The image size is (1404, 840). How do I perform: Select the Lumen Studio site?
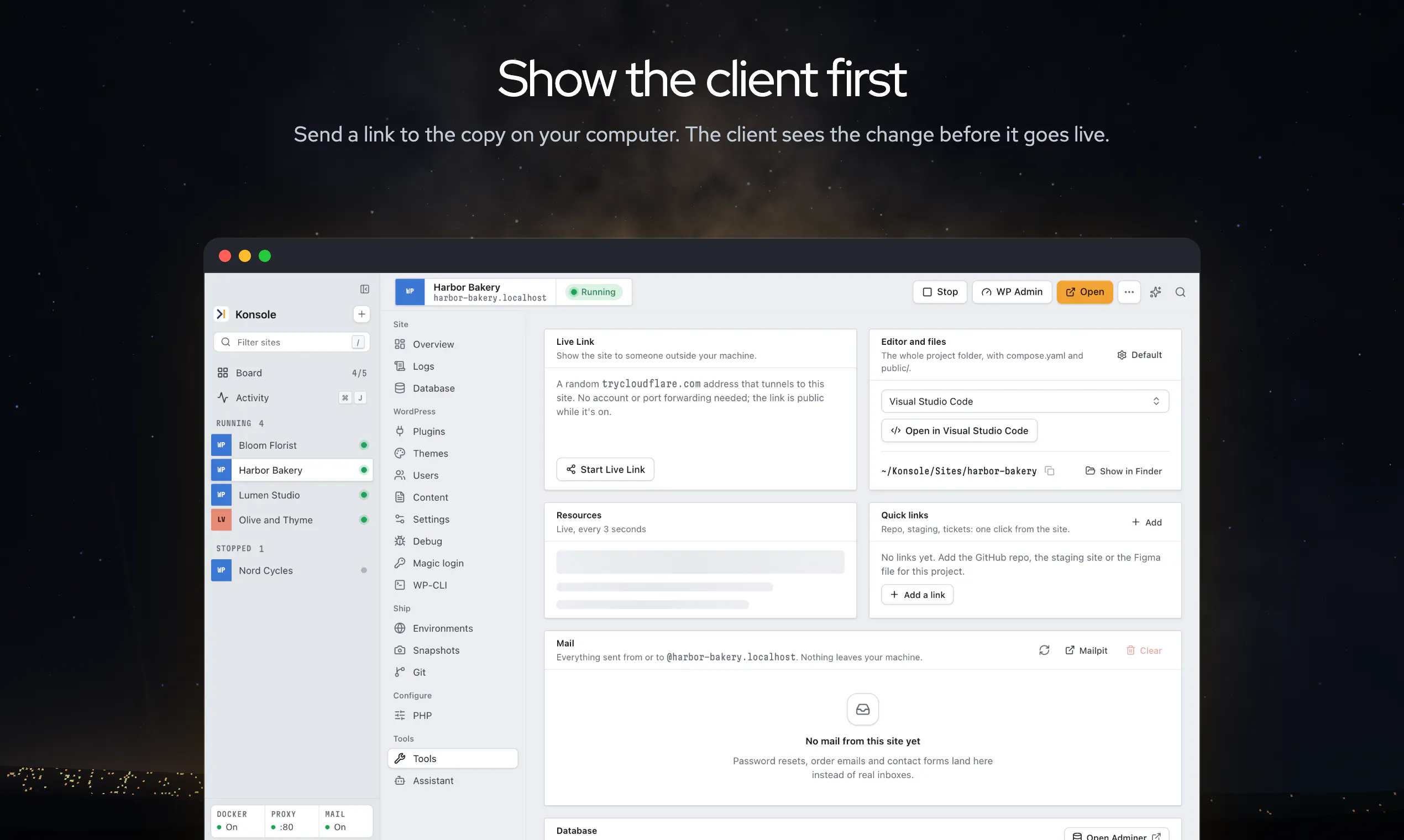[291, 495]
